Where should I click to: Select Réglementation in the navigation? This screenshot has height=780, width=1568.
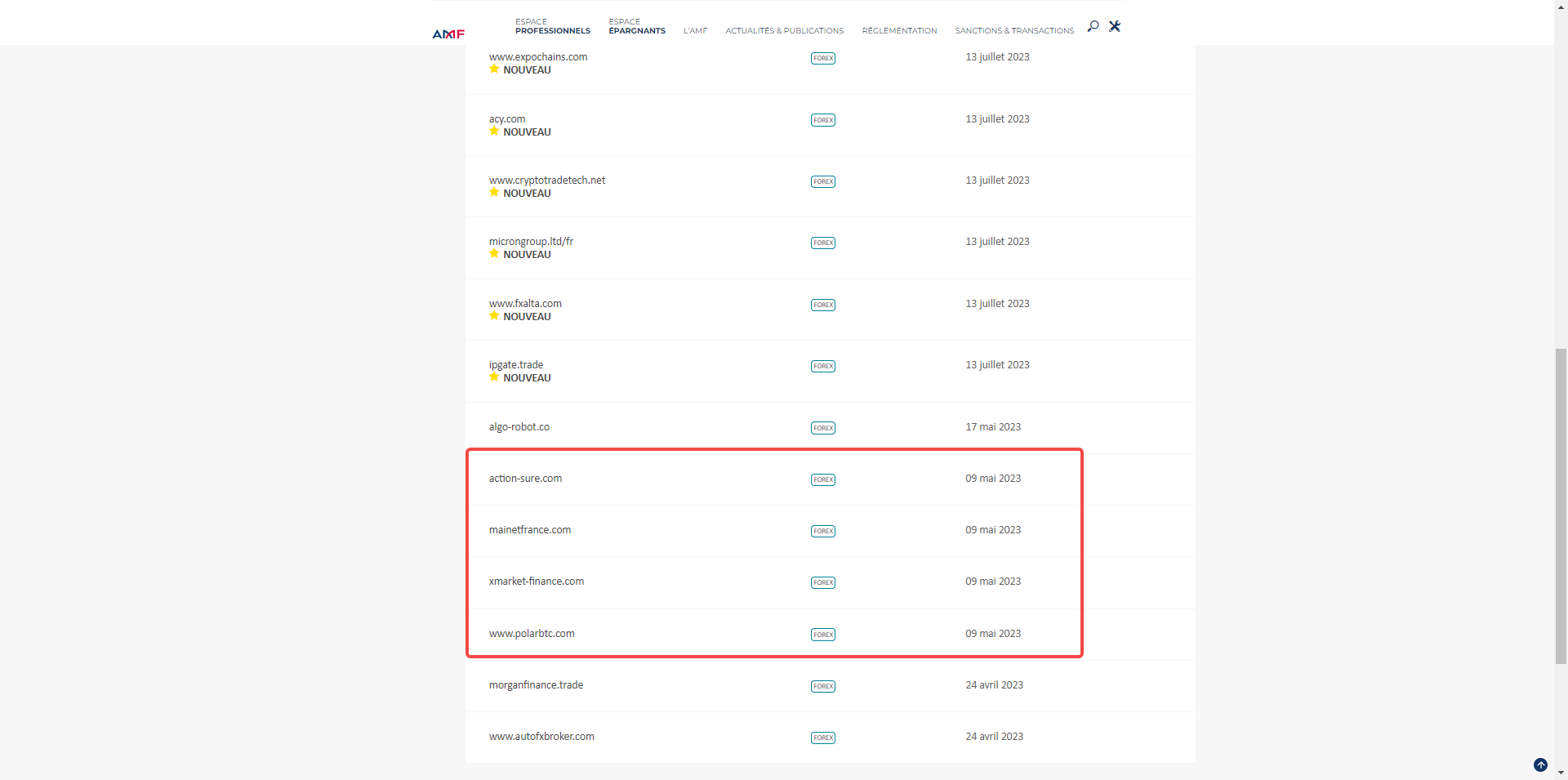pyautogui.click(x=899, y=31)
